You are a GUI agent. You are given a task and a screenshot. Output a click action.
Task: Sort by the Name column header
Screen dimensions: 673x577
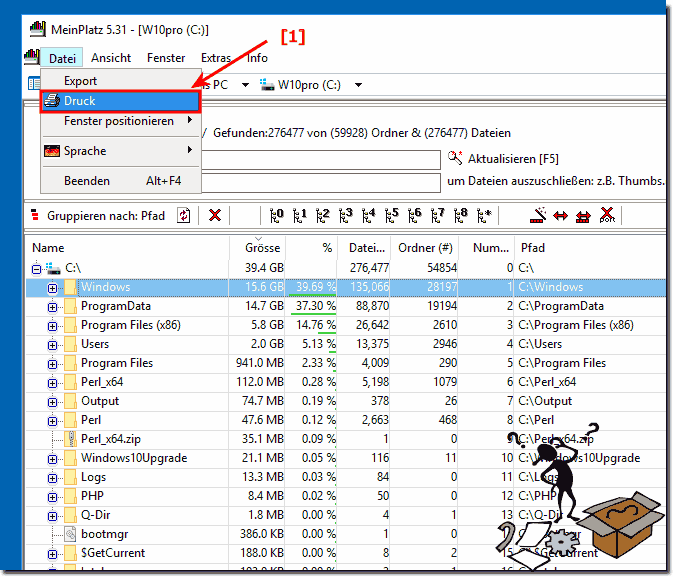(x=127, y=248)
